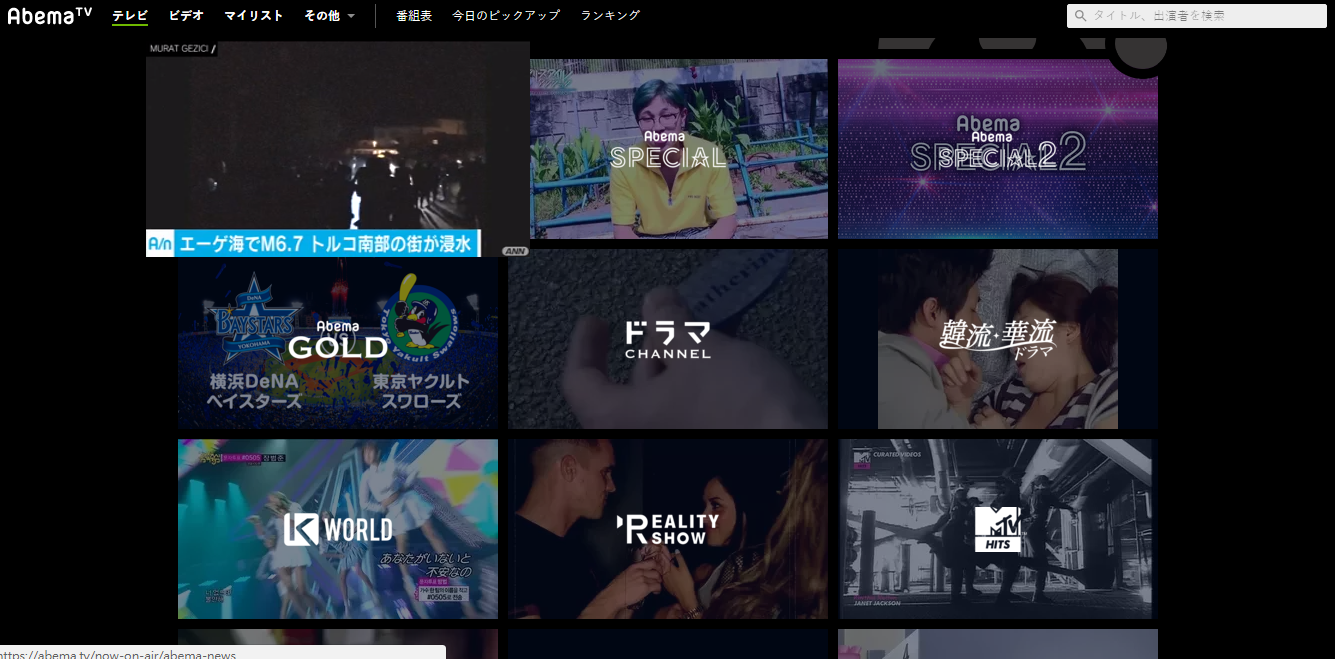
Task: Open the REALITY SHOW channel thumbnail
Action: (x=668, y=529)
